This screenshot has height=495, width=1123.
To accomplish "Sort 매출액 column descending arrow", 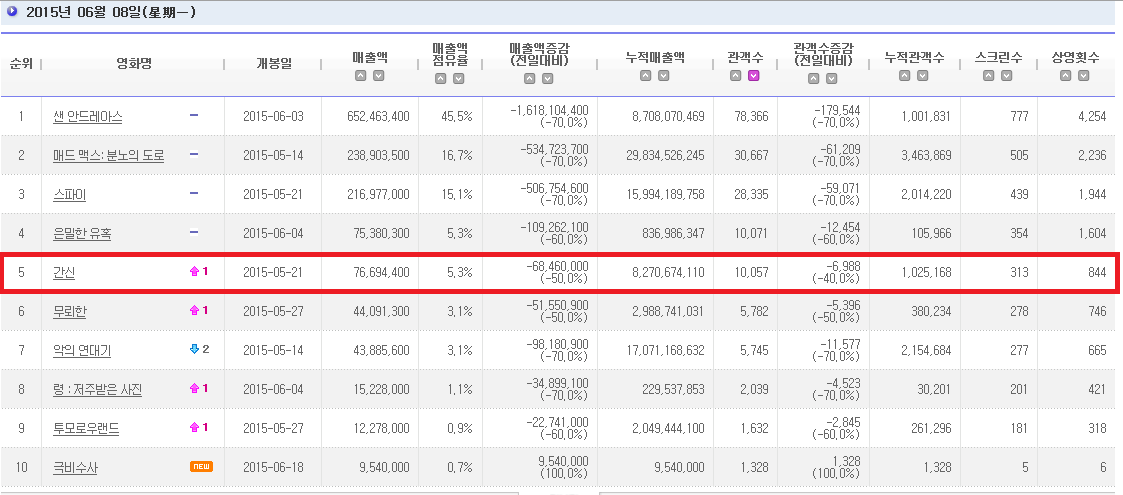I will tap(378, 76).
